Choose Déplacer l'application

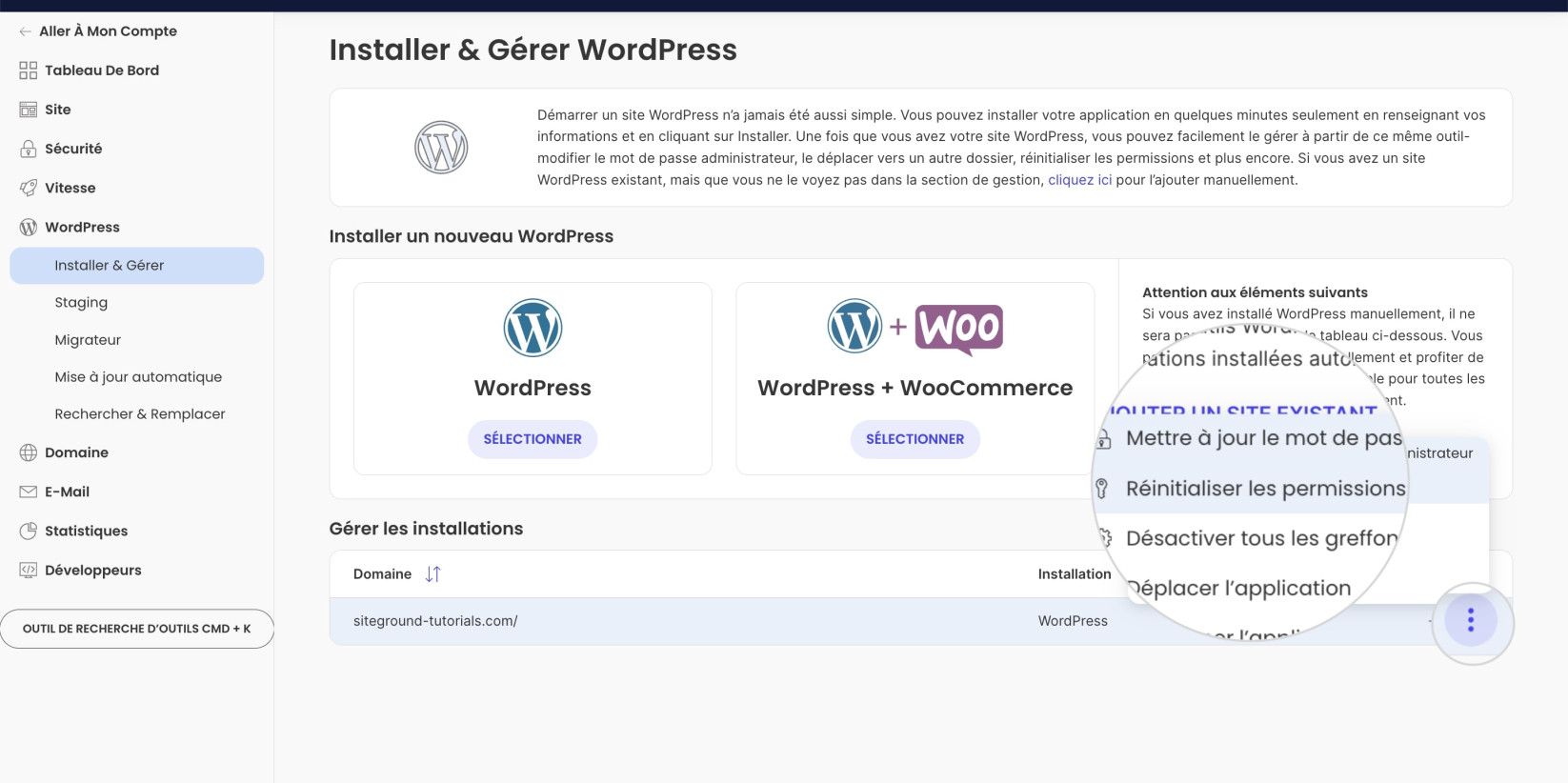tap(1238, 588)
